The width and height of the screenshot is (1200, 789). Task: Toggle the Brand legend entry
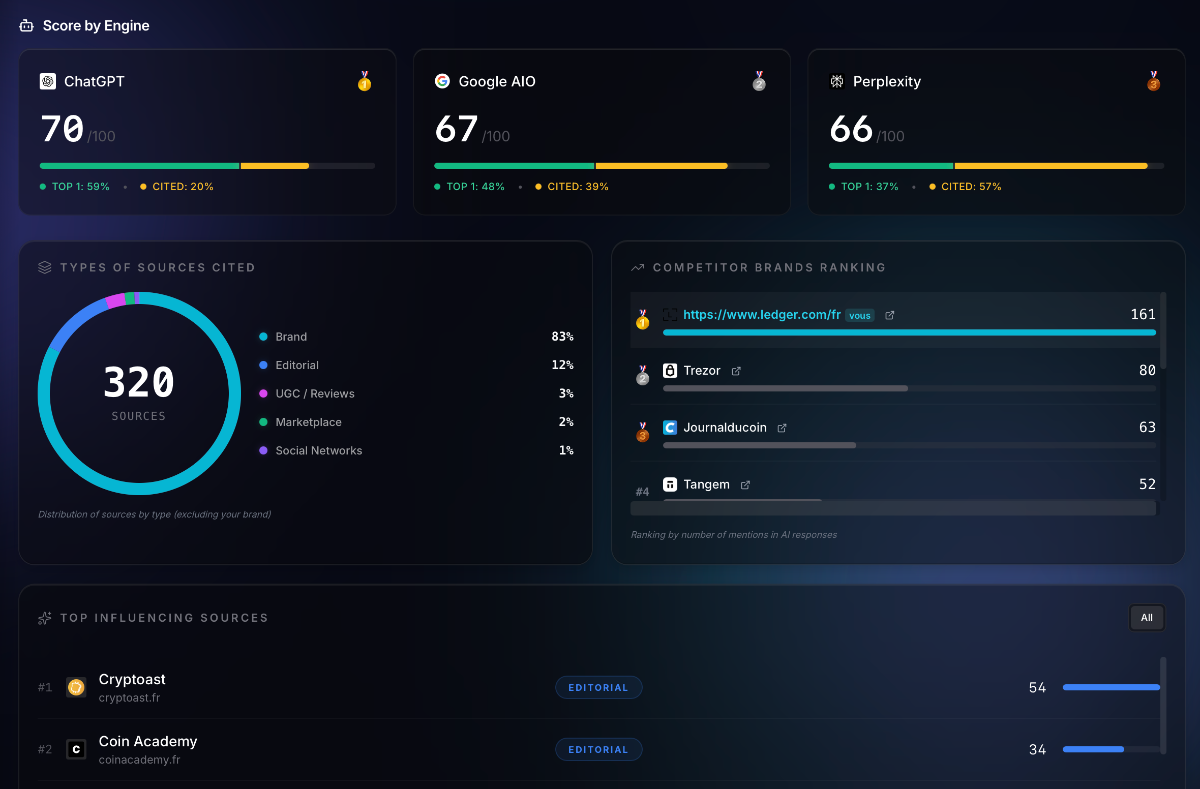point(291,337)
